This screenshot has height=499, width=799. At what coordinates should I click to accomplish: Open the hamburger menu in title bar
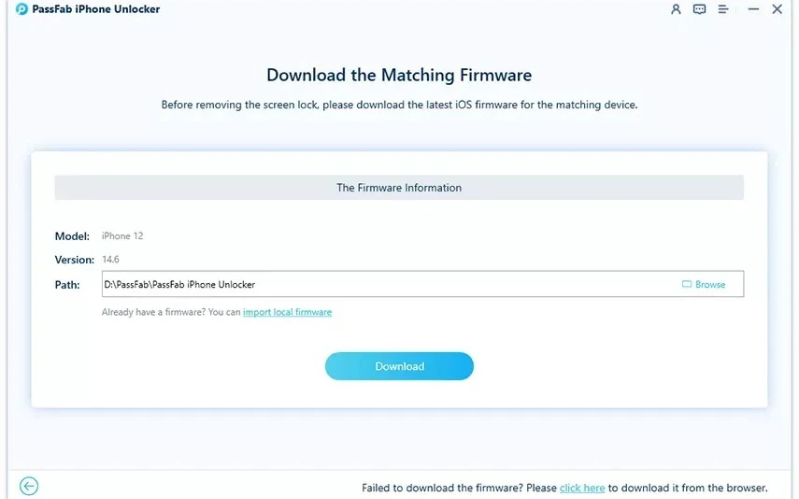723,9
